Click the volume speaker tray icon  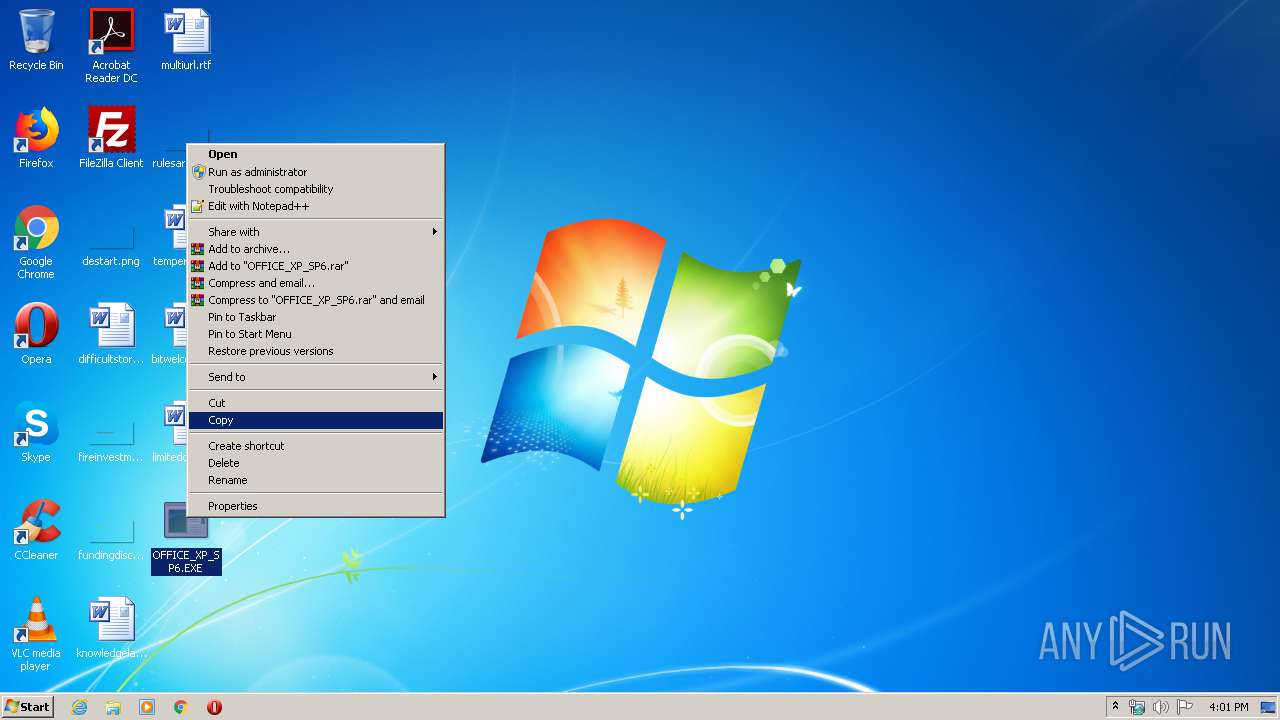click(1161, 707)
